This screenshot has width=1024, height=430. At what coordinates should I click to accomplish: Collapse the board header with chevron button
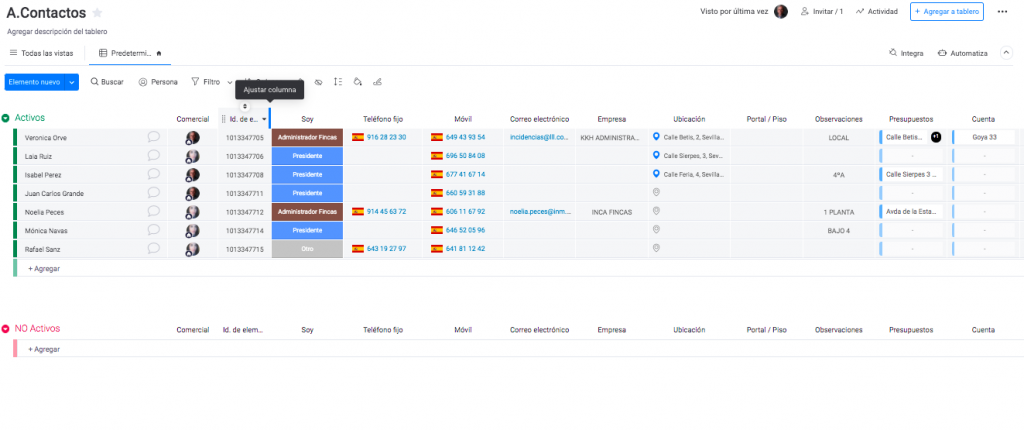pyautogui.click(x=1008, y=53)
